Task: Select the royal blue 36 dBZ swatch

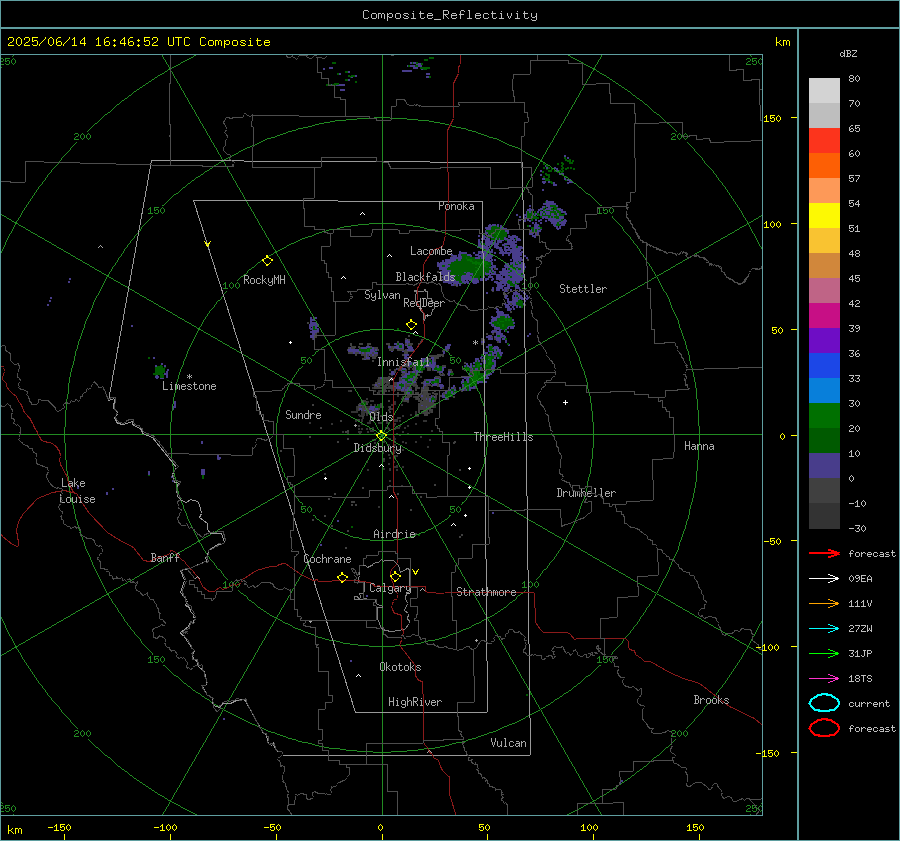Action: point(824,366)
